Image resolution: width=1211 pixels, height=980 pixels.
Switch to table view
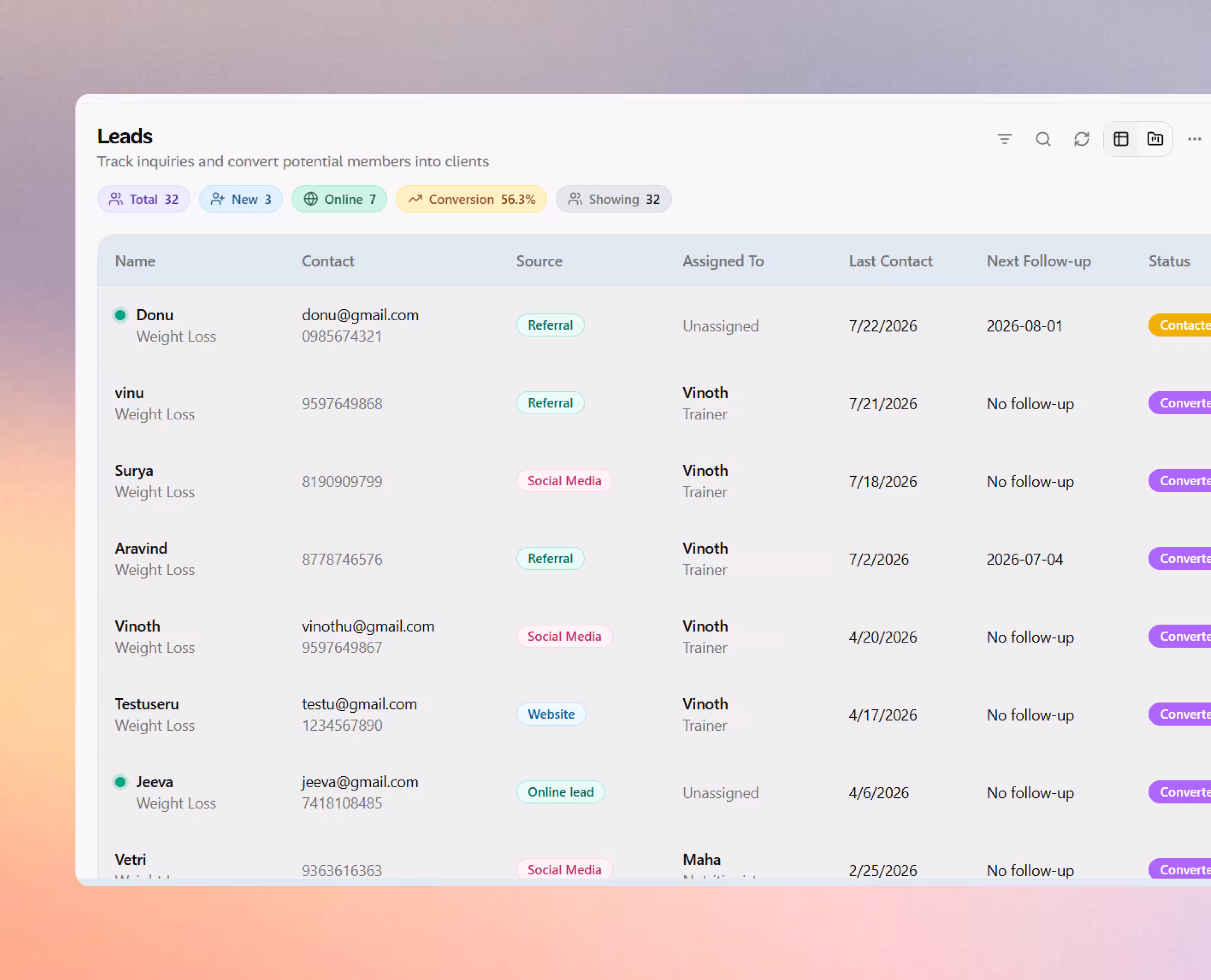pos(1121,139)
